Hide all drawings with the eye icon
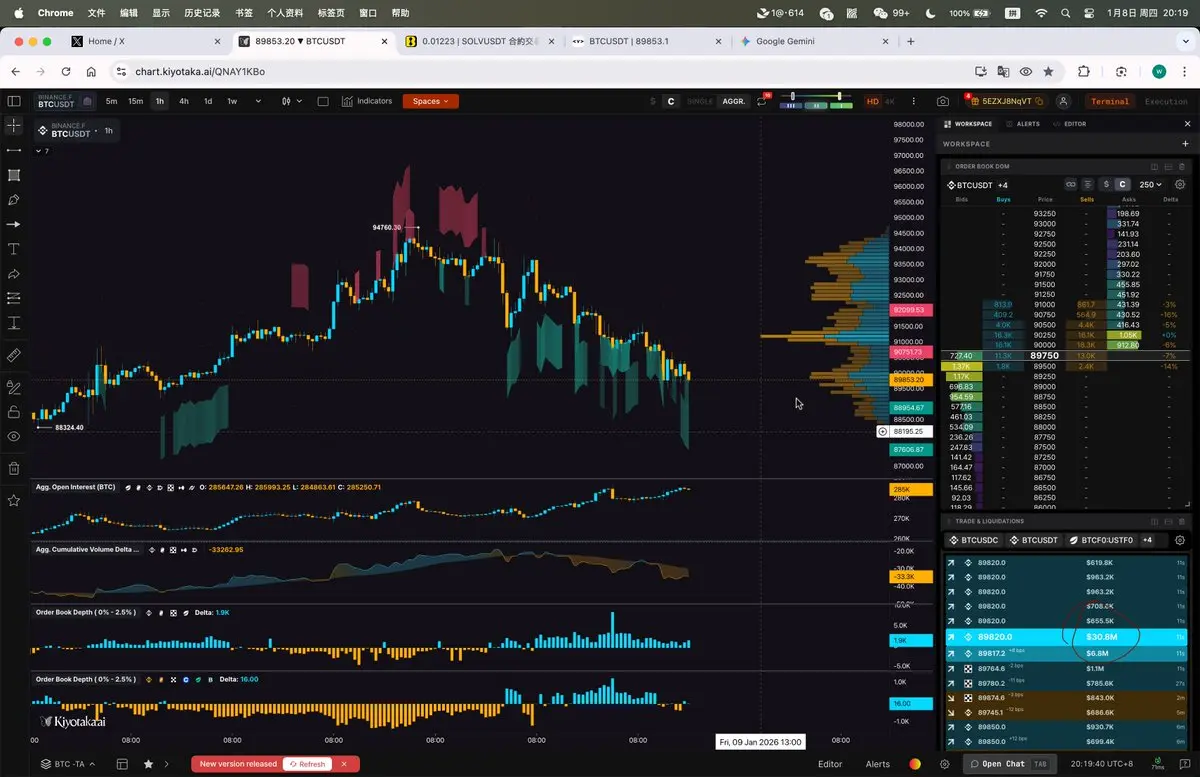The width and height of the screenshot is (1200, 777). click(14, 437)
